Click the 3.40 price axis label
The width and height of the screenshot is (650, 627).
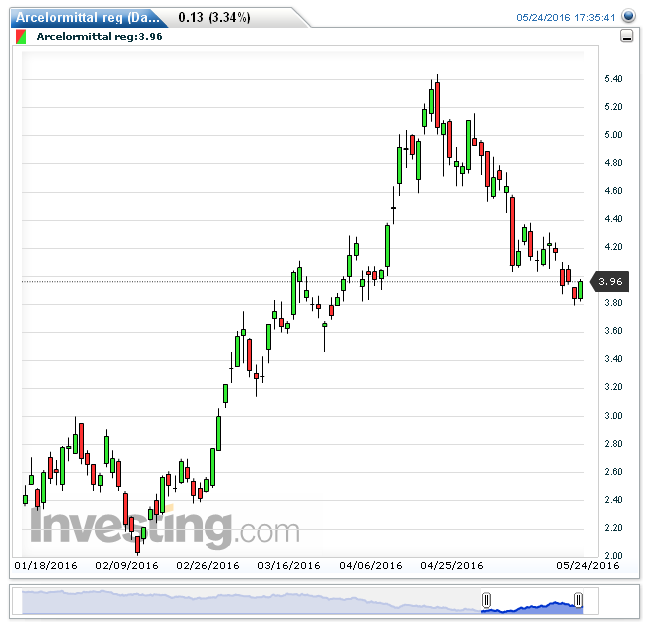coord(614,358)
